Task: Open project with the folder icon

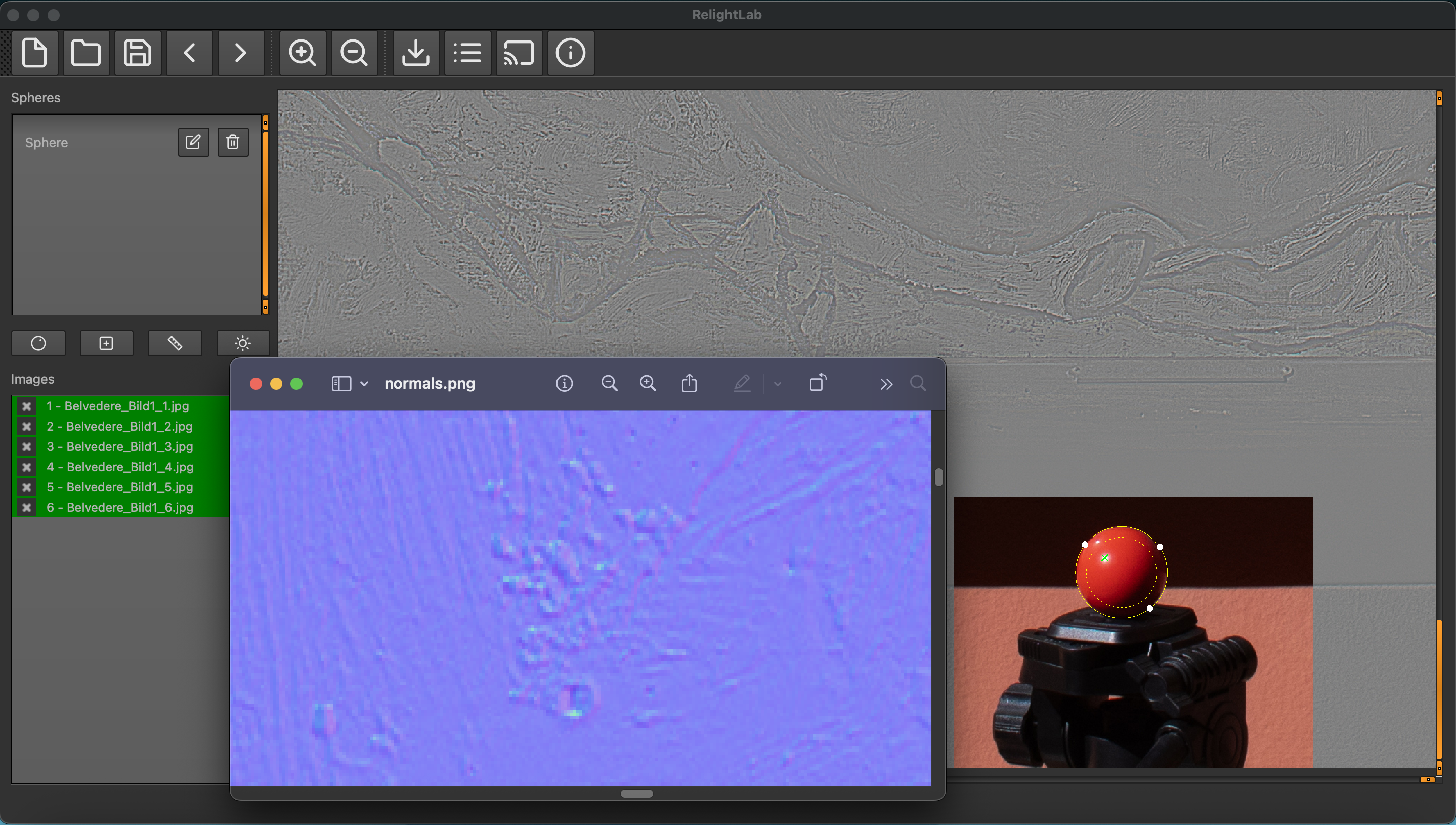Action: pos(86,53)
